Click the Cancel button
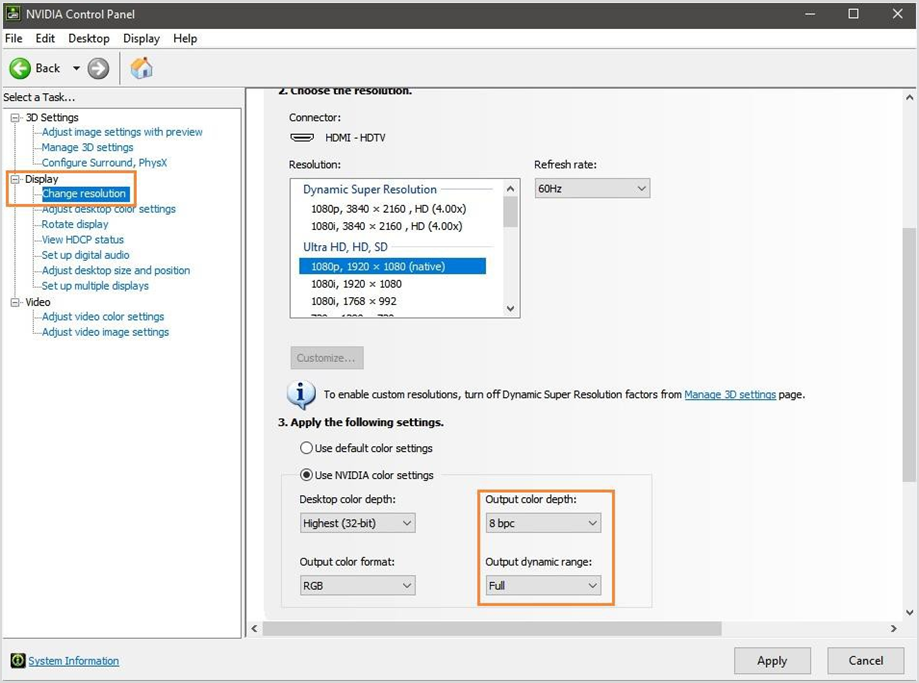The height and width of the screenshot is (683, 919). (866, 661)
